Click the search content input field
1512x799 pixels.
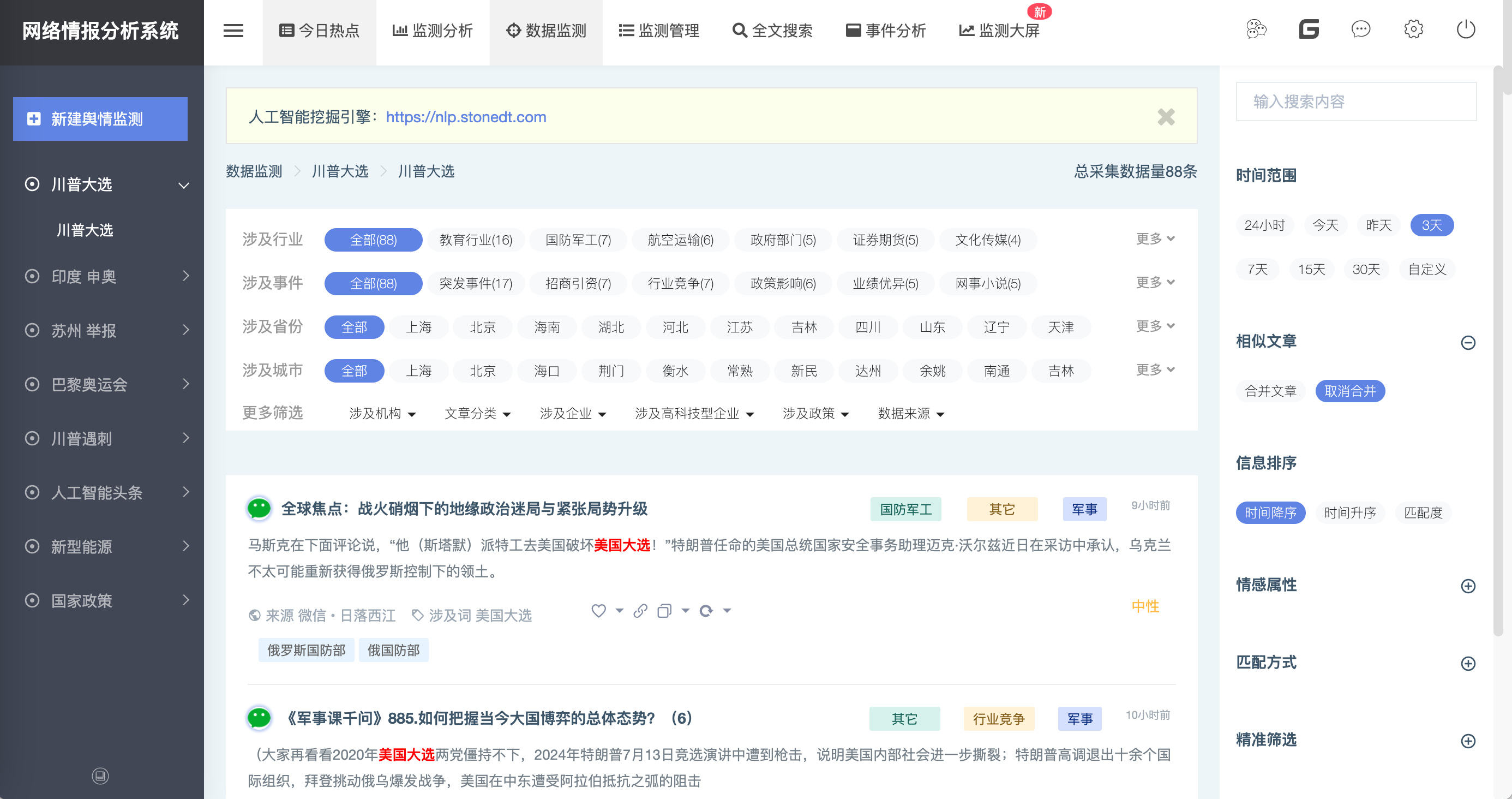(1356, 102)
